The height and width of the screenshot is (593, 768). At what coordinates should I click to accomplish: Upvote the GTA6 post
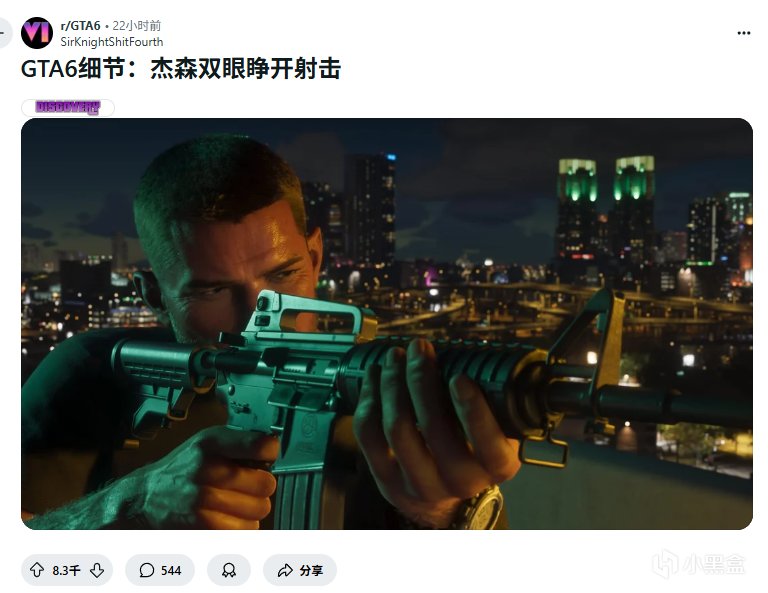[37, 570]
